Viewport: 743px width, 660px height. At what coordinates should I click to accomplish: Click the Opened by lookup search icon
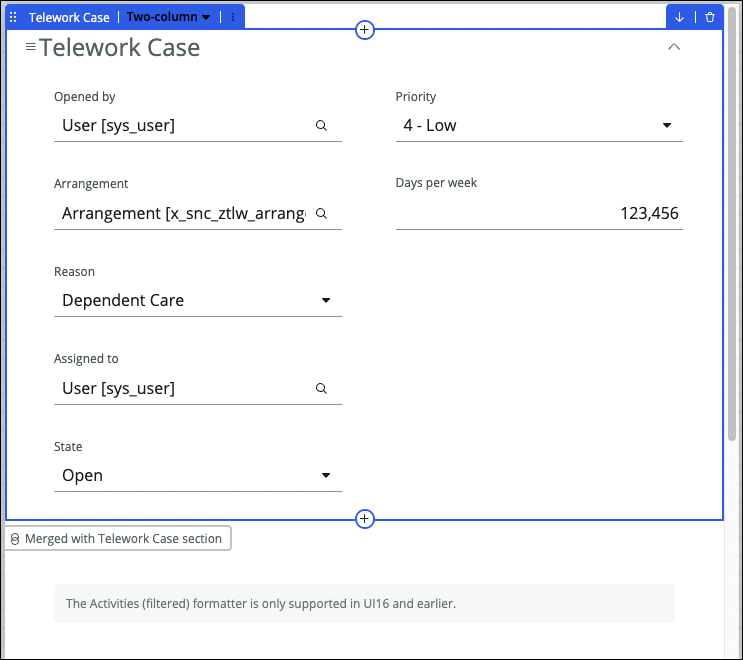(x=321, y=126)
